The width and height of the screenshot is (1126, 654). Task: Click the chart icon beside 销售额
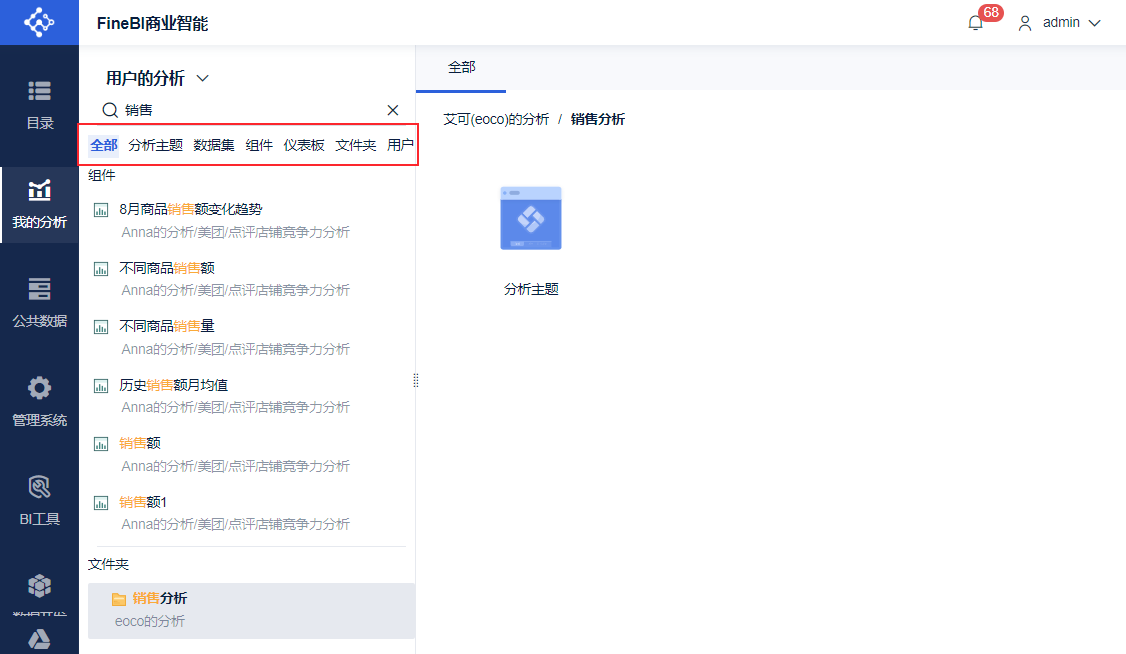click(101, 444)
